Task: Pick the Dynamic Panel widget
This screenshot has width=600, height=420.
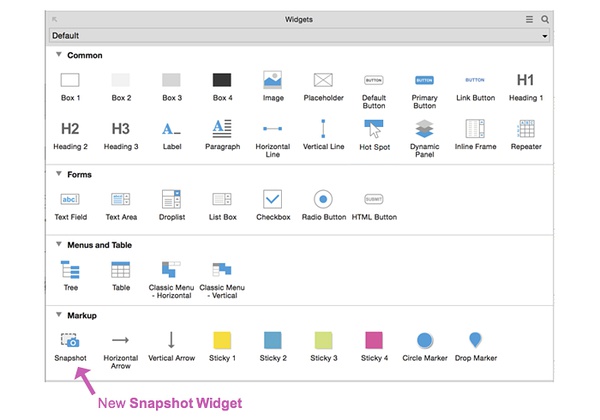Action: coord(424,129)
